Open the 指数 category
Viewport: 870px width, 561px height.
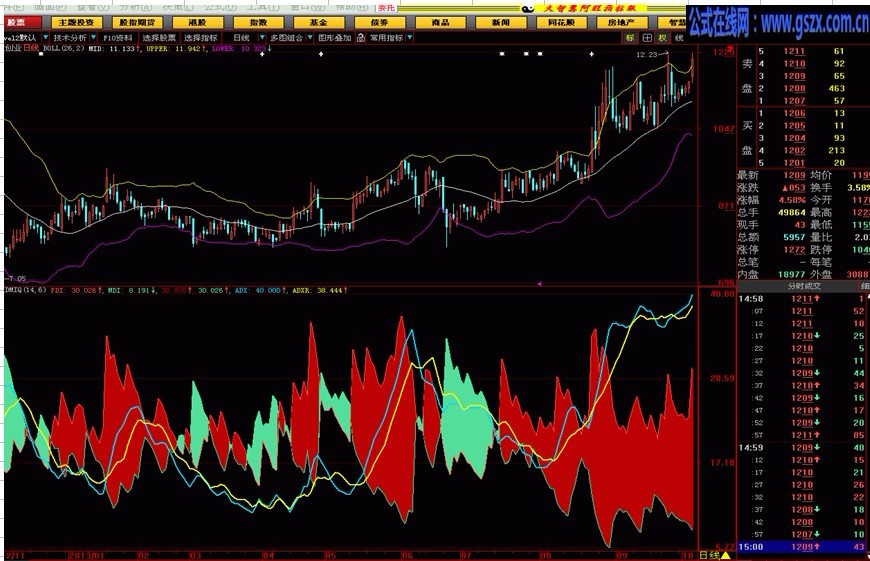(259, 23)
